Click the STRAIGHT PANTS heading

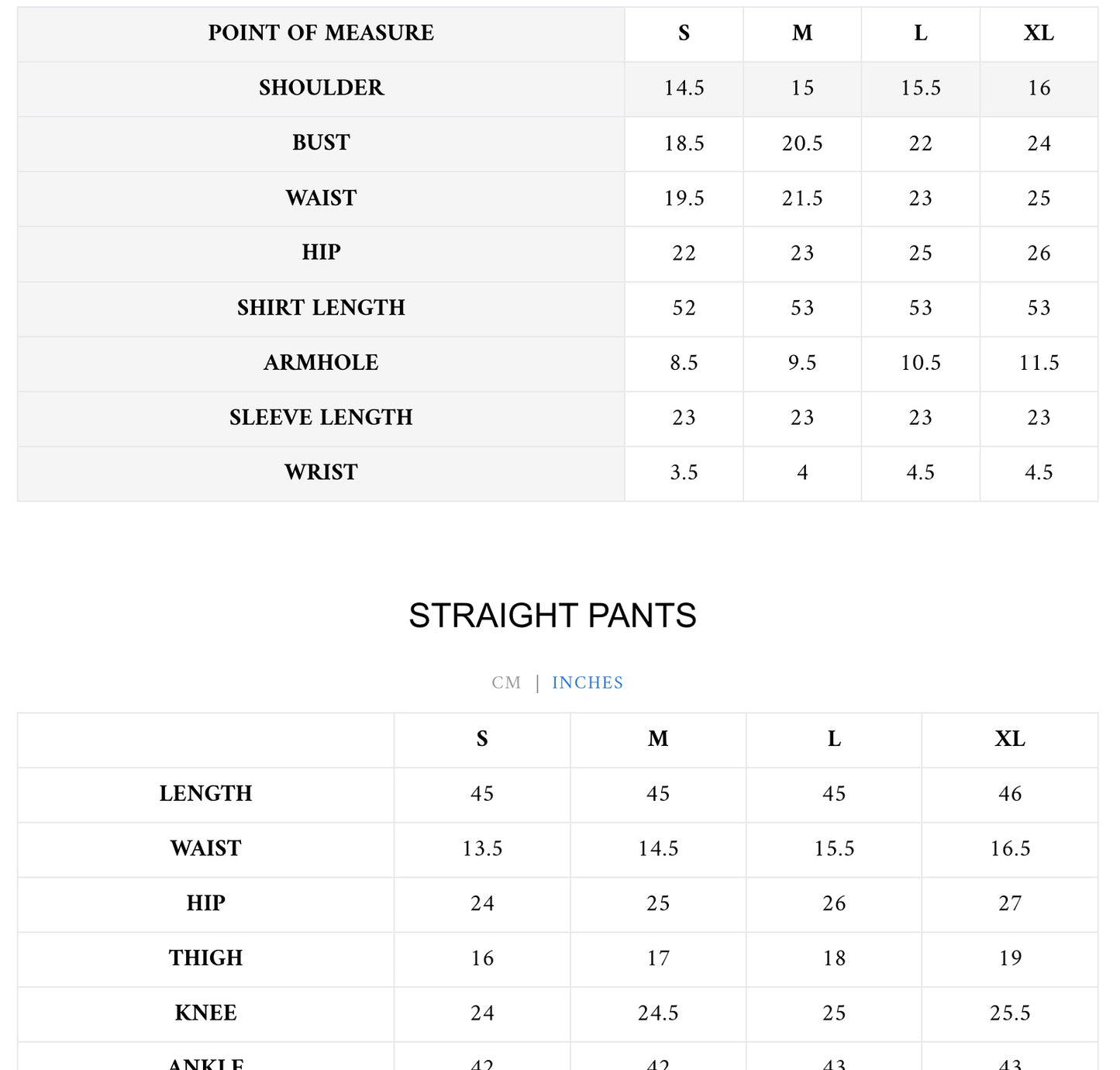click(552, 616)
